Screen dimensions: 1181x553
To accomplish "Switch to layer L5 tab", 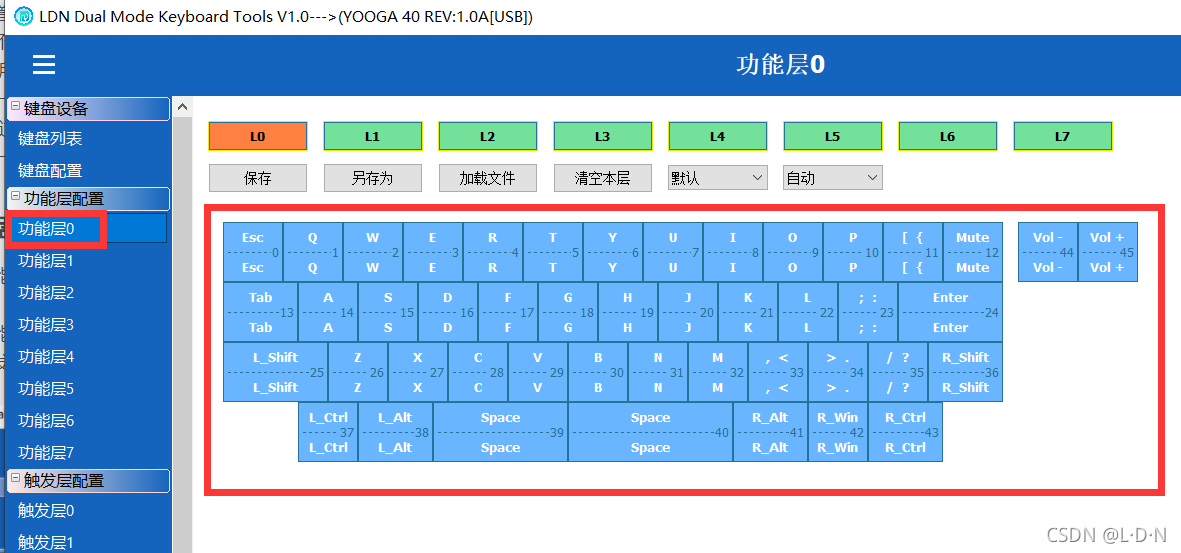I will coord(832,136).
